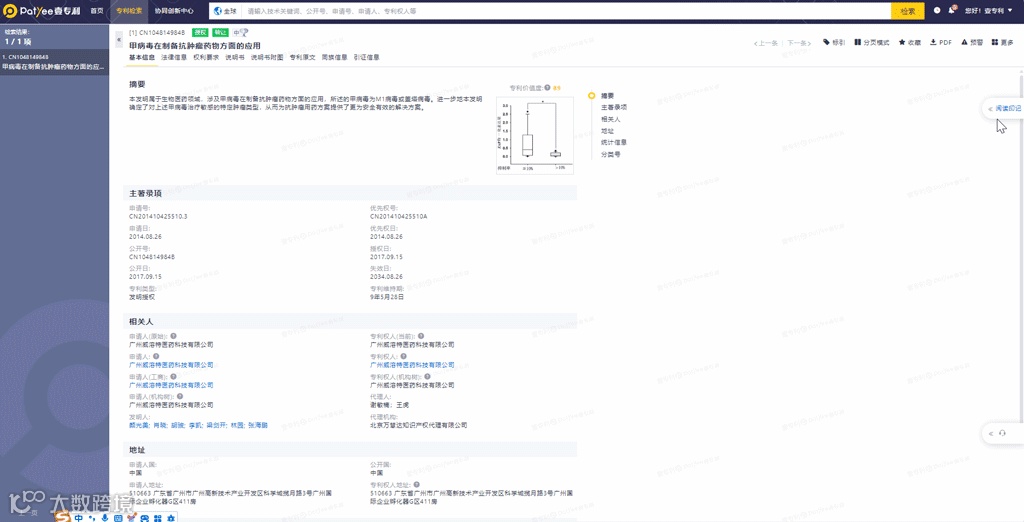The width and height of the screenshot is (1024, 522).
Task: Open 申请人 link 广州威溶特医药科技有限公司
Action: tap(171, 365)
